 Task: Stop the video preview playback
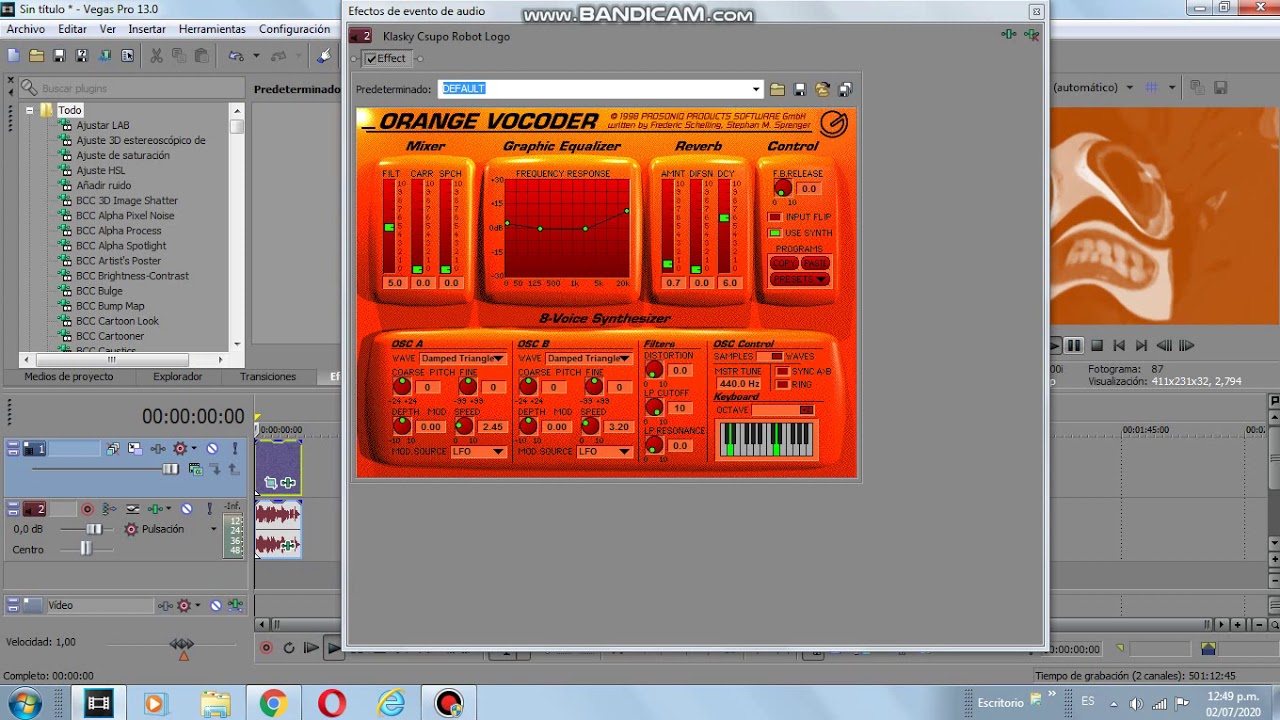1097,346
